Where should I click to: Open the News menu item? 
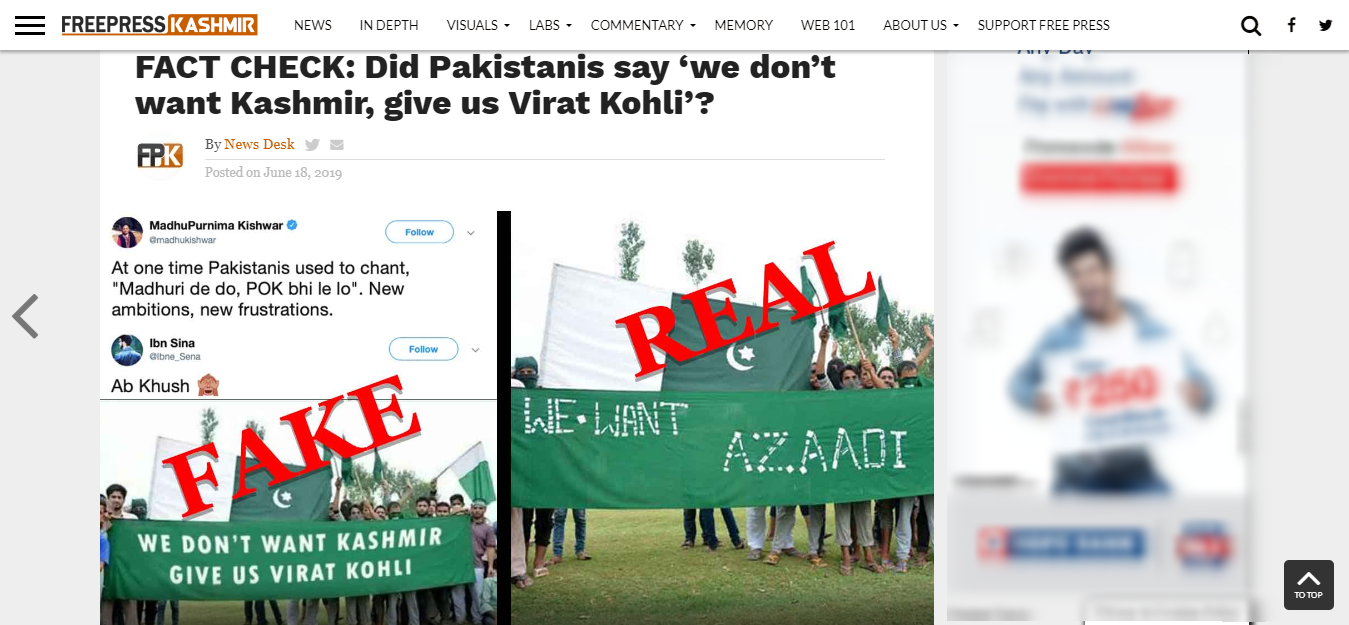(313, 25)
